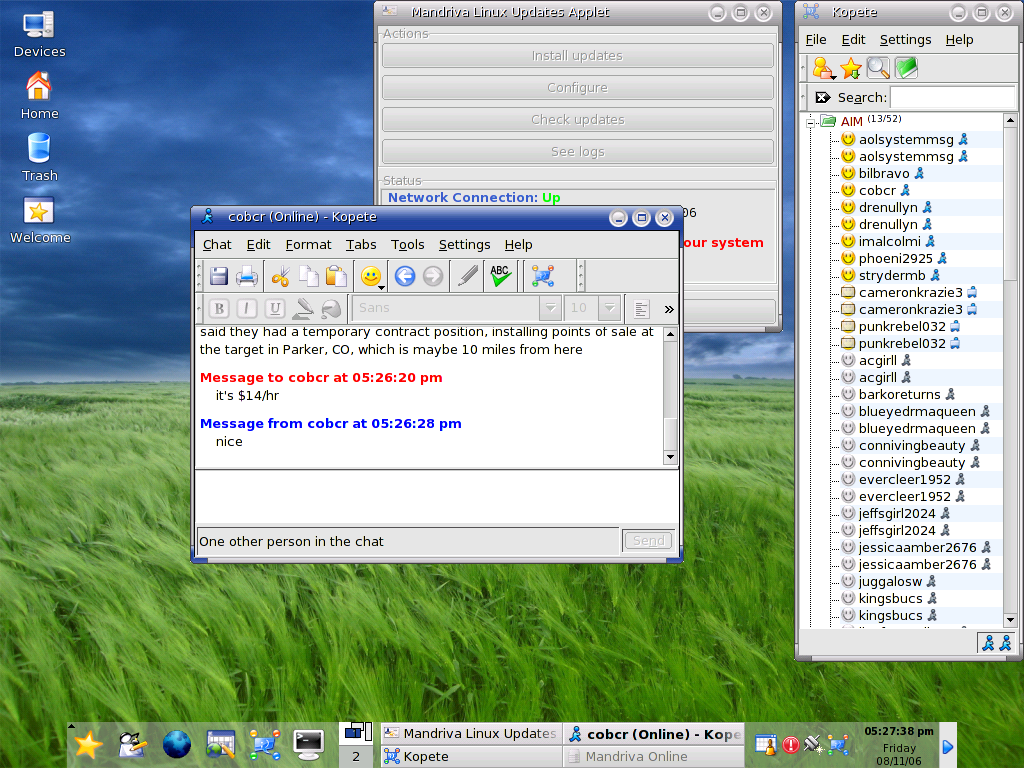Select the strydermb contact
1024x768 pixels.
click(x=891, y=275)
